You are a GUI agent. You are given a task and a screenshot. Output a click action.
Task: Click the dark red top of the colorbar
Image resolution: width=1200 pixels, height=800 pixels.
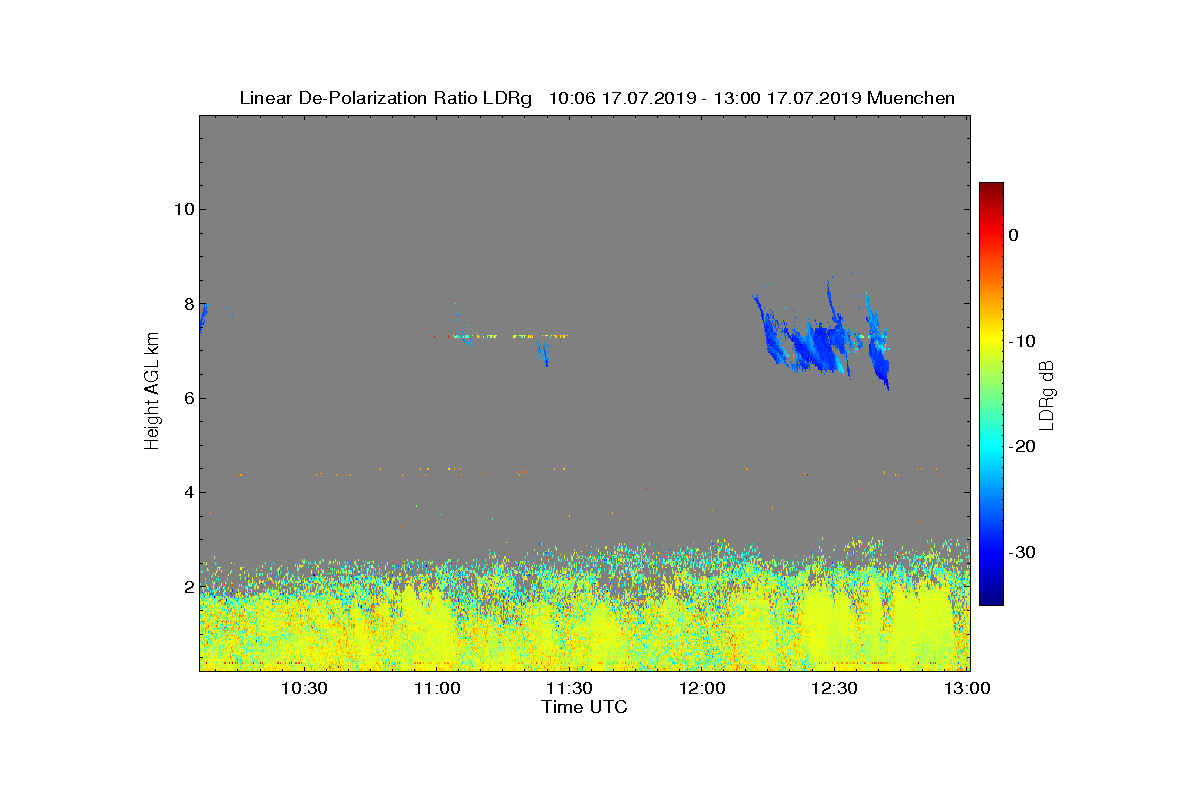click(991, 188)
